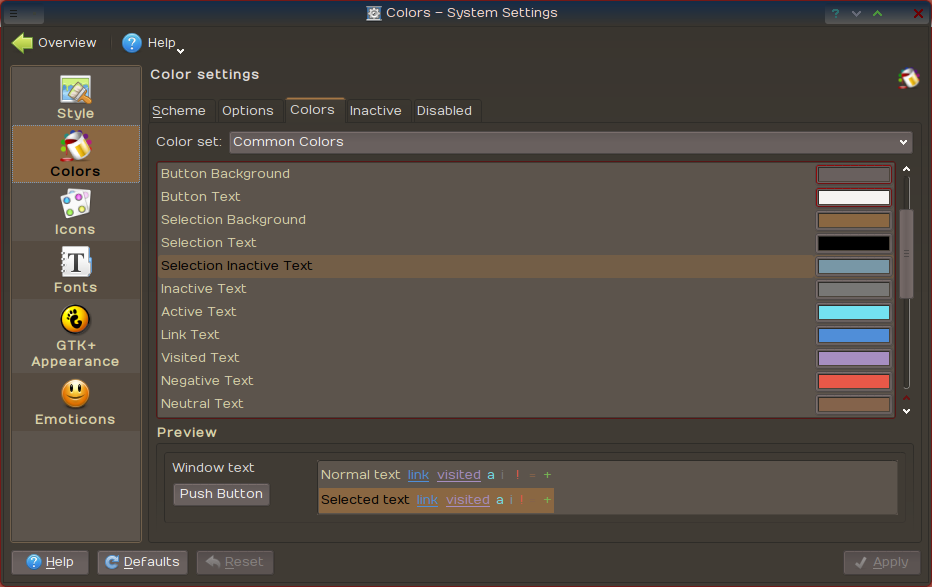Viewport: 932px width, 587px height.
Task: Click the Overview toolbar button label
Action: tap(67, 43)
